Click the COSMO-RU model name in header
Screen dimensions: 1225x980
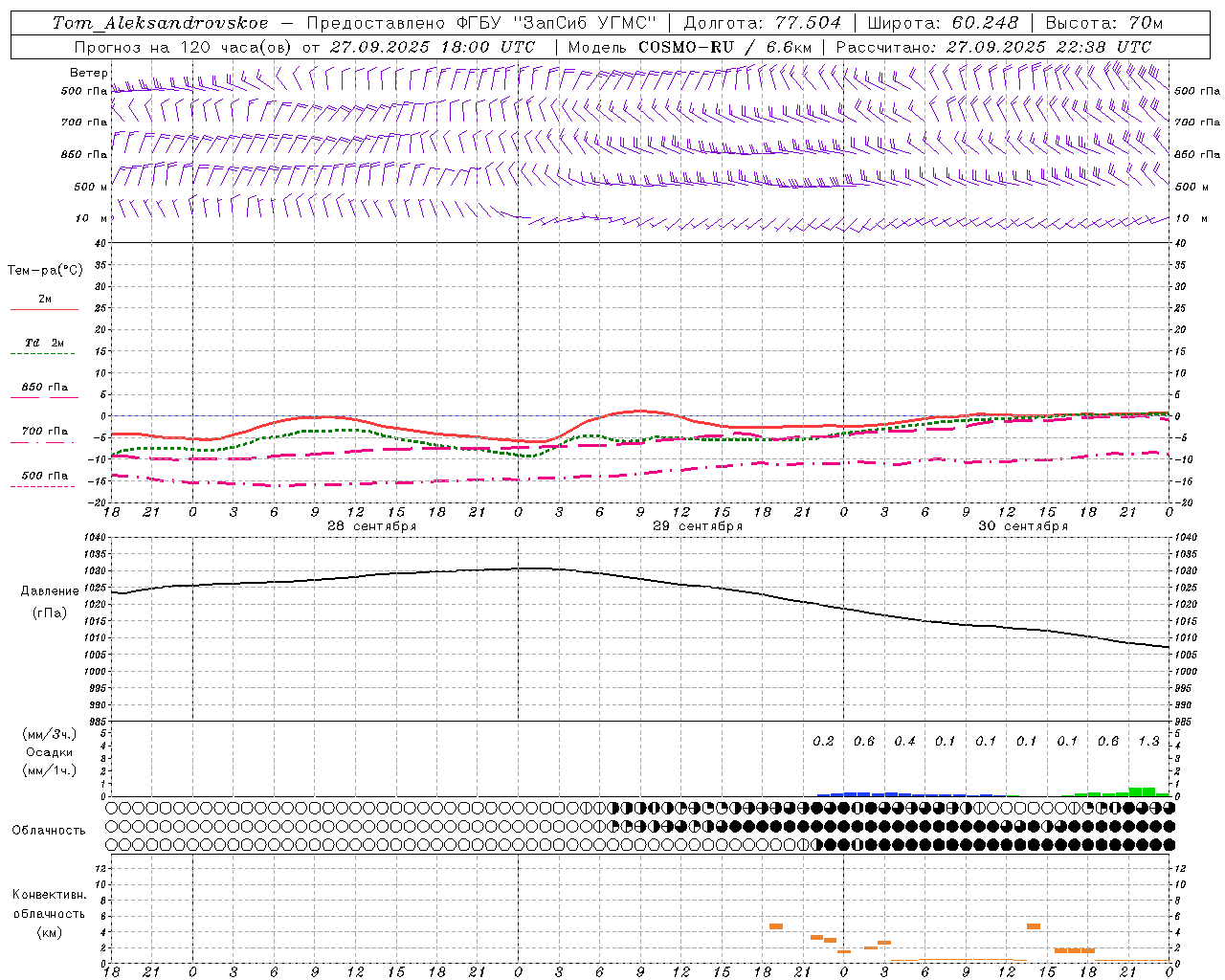coord(685,47)
